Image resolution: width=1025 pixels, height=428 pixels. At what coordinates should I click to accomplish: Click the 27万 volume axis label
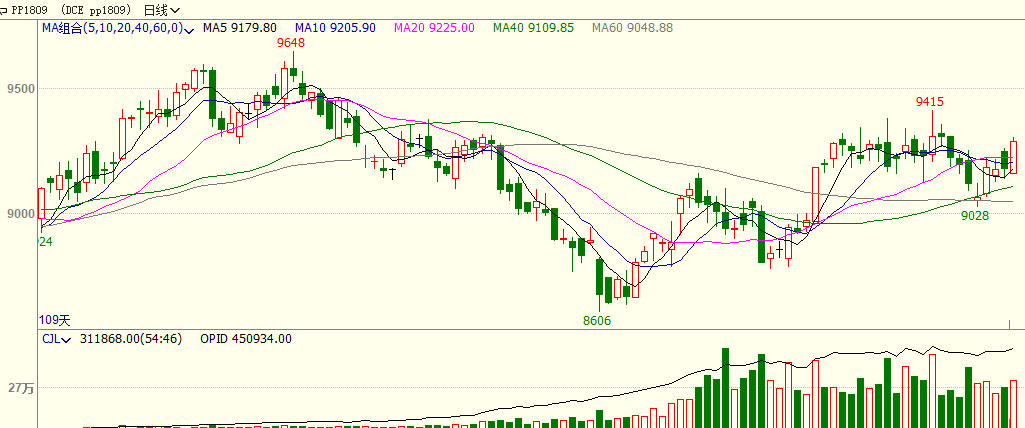click(20, 388)
